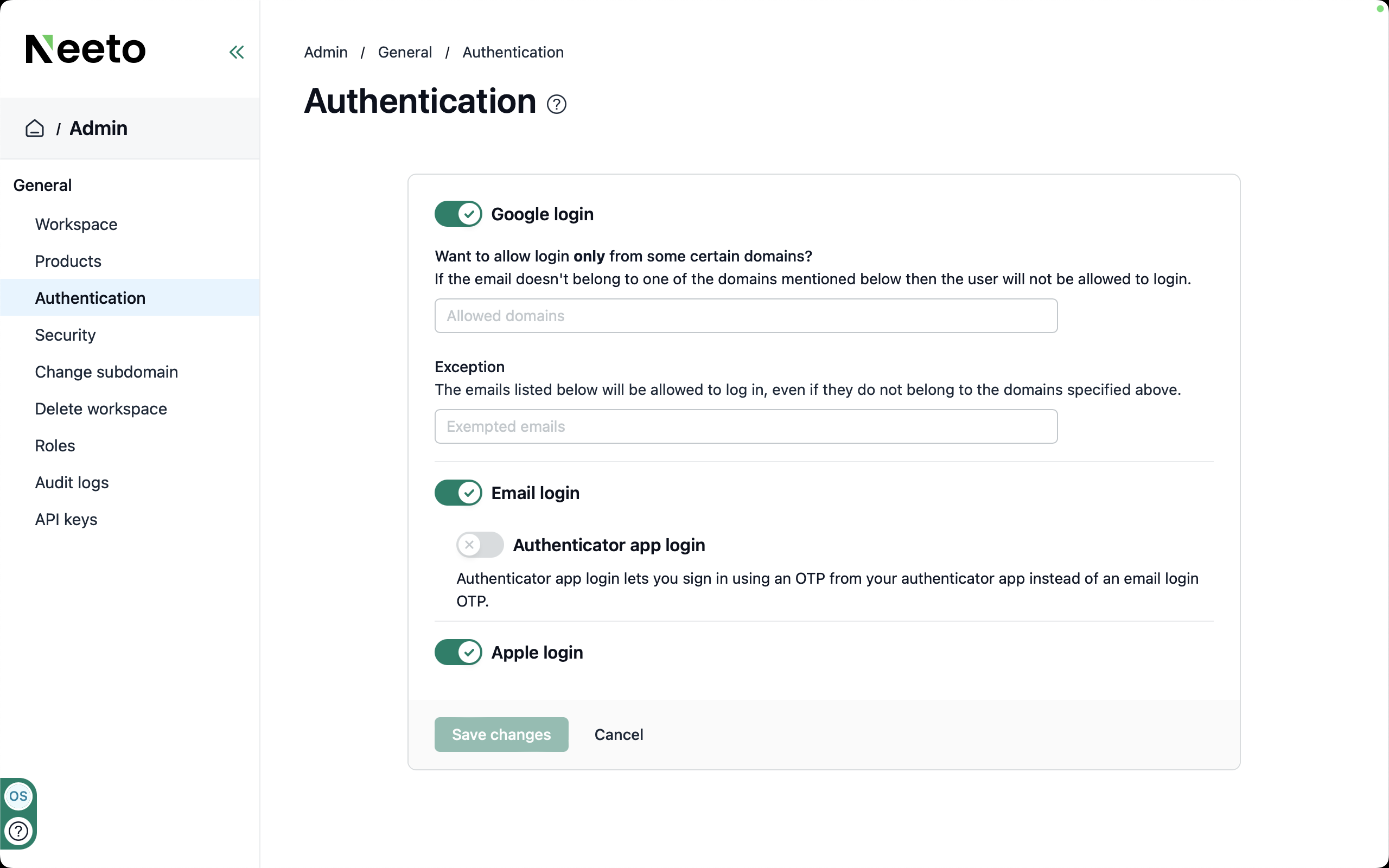Disable the Google login toggle
Screen dimensions: 1389x868
(x=458, y=214)
